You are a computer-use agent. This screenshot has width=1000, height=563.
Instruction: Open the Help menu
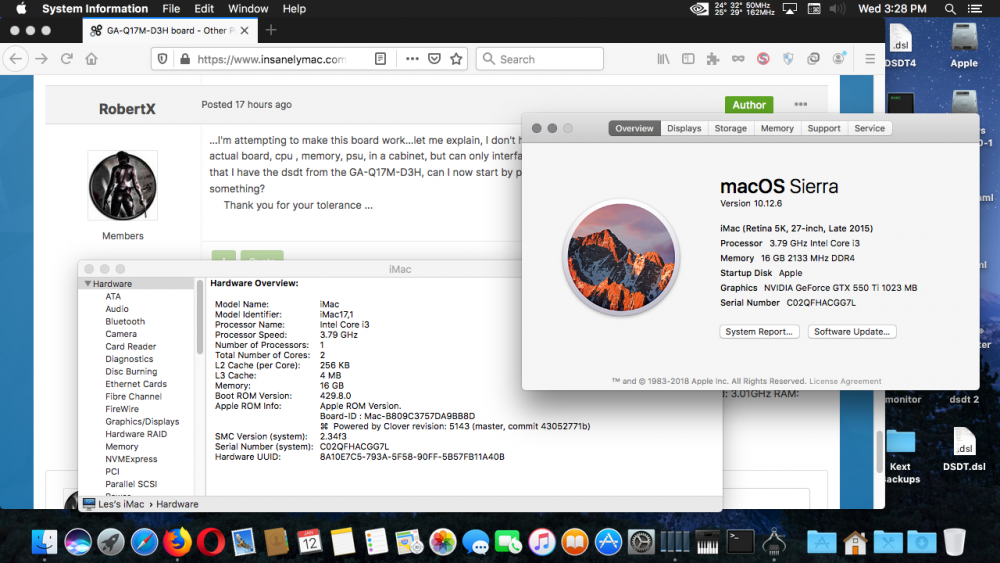tap(294, 9)
